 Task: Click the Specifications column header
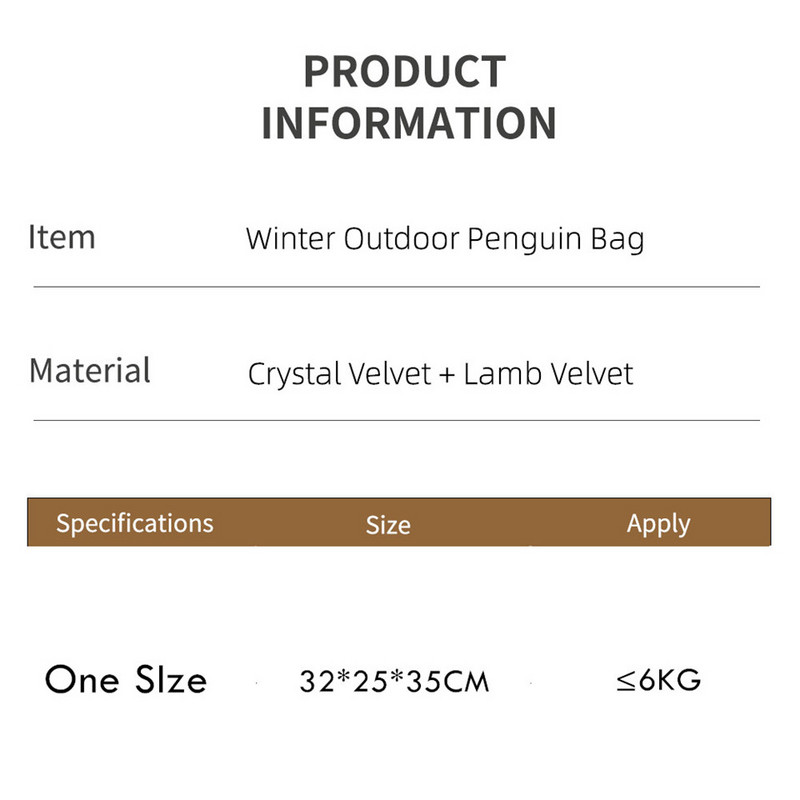(x=135, y=523)
